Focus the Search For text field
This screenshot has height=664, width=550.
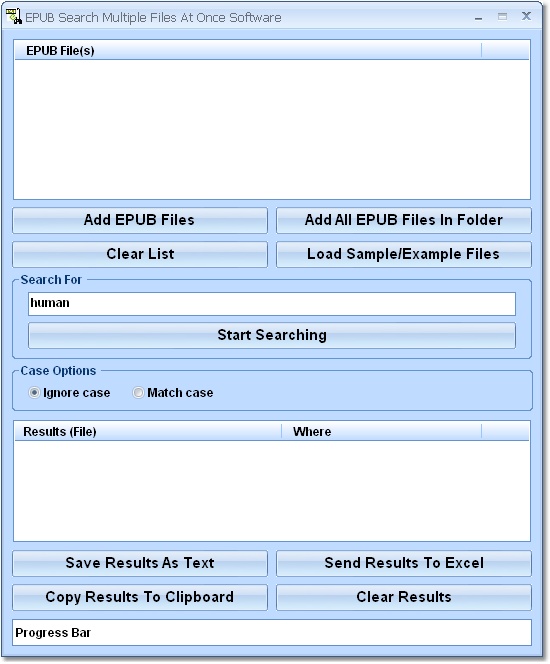pos(271,304)
